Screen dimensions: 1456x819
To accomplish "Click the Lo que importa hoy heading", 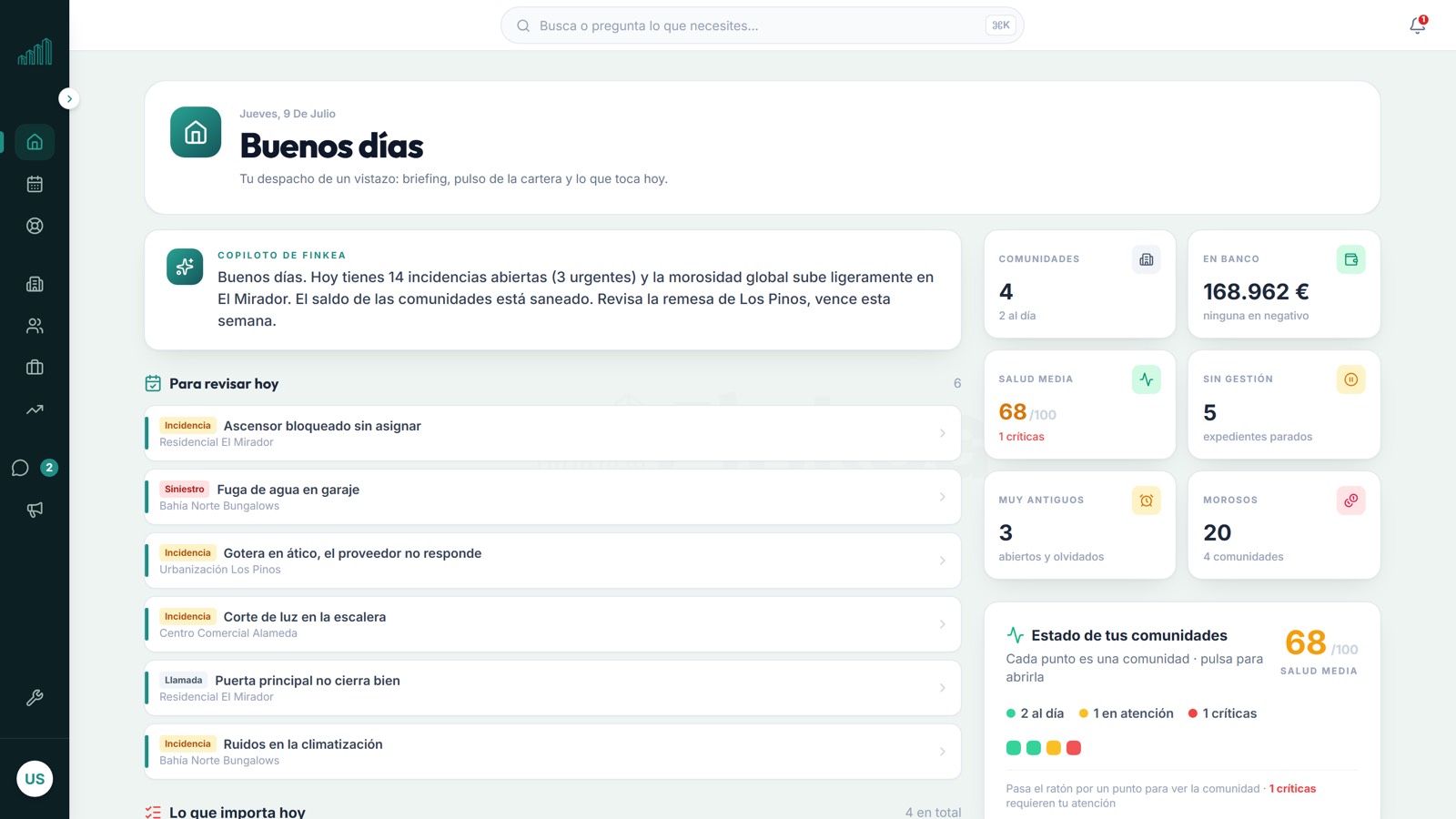I will [x=238, y=813].
